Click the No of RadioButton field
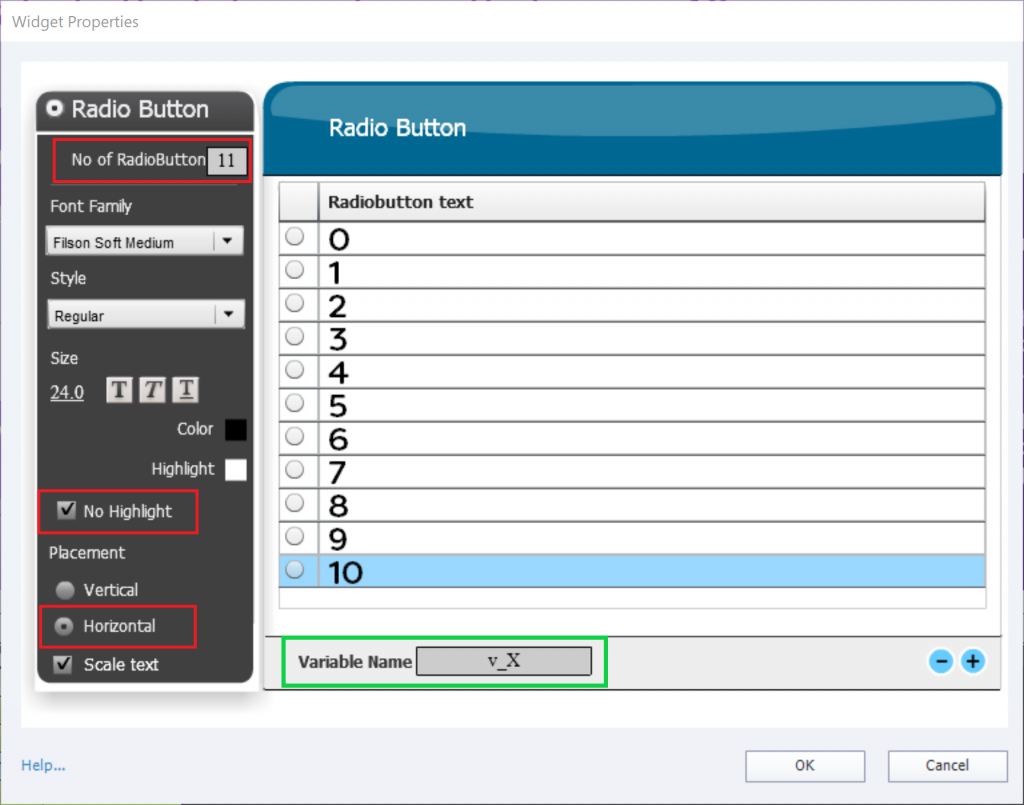The image size is (1024, 805). 226,161
